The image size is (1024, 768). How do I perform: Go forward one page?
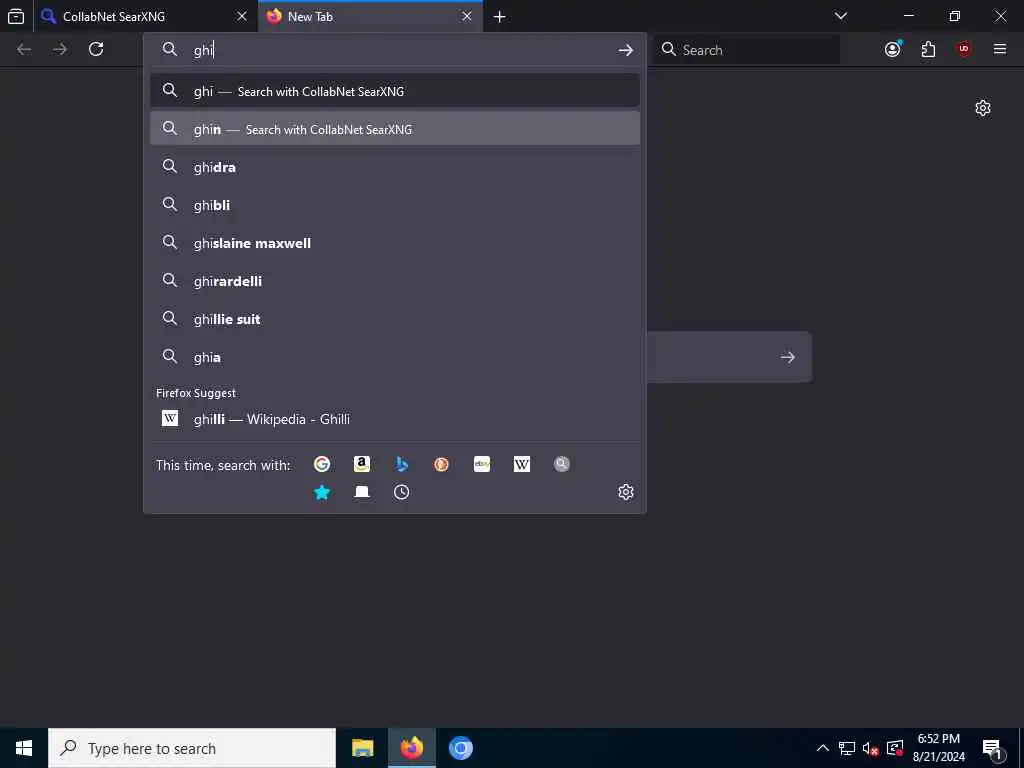point(60,49)
